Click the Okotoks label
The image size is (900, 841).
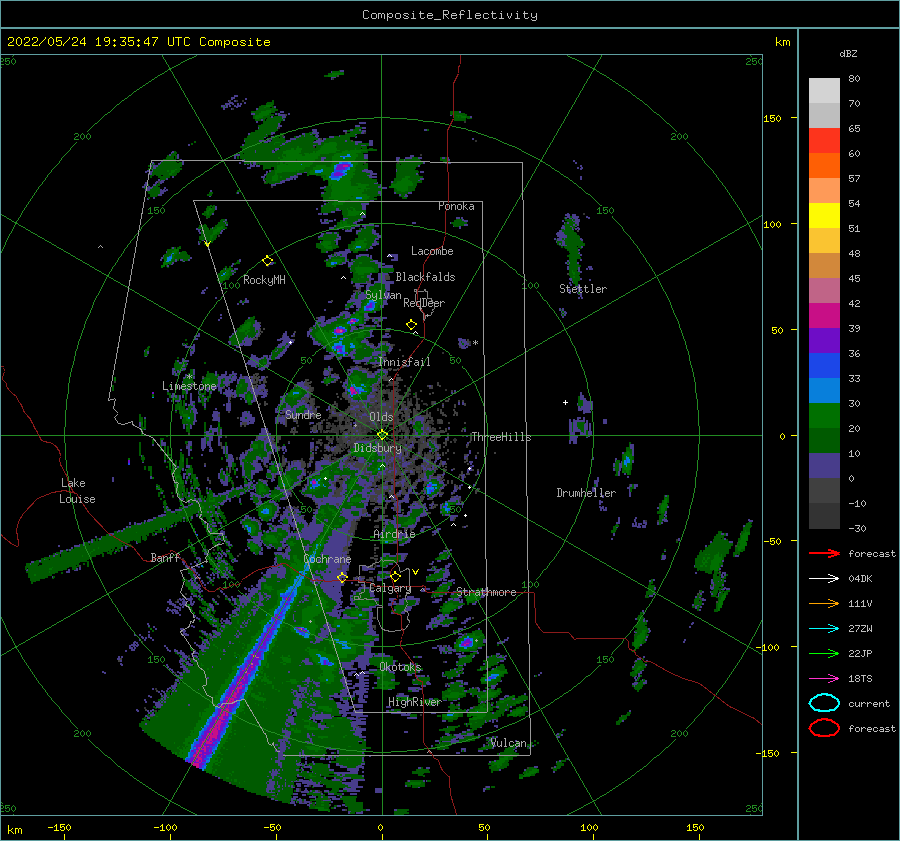[x=400, y=666]
